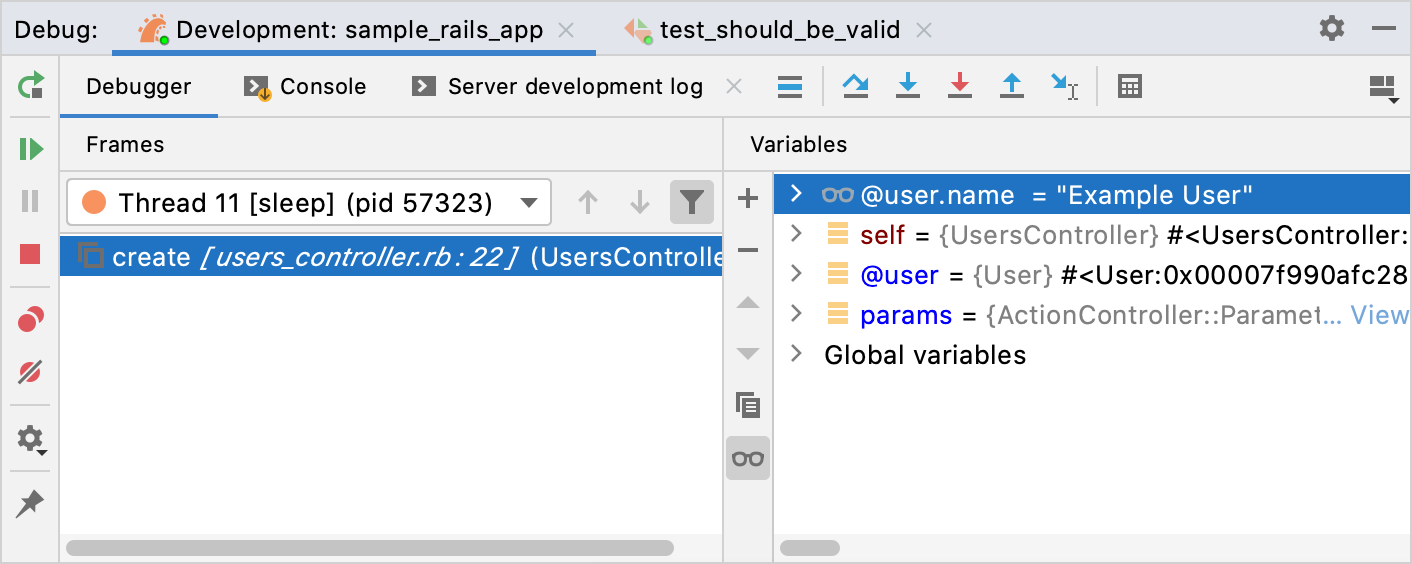1412x564 pixels.
Task: Toggle the frames filter funnel button
Action: 691,203
